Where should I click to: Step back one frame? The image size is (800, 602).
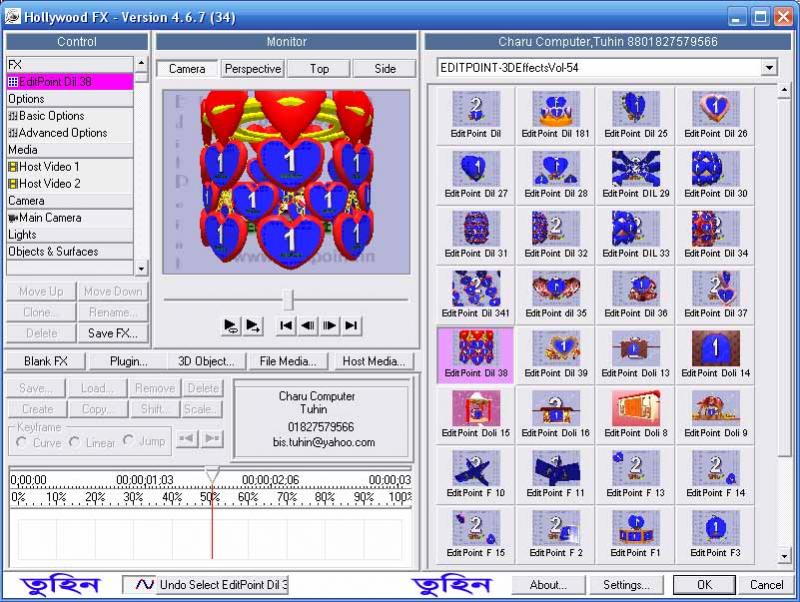point(308,325)
